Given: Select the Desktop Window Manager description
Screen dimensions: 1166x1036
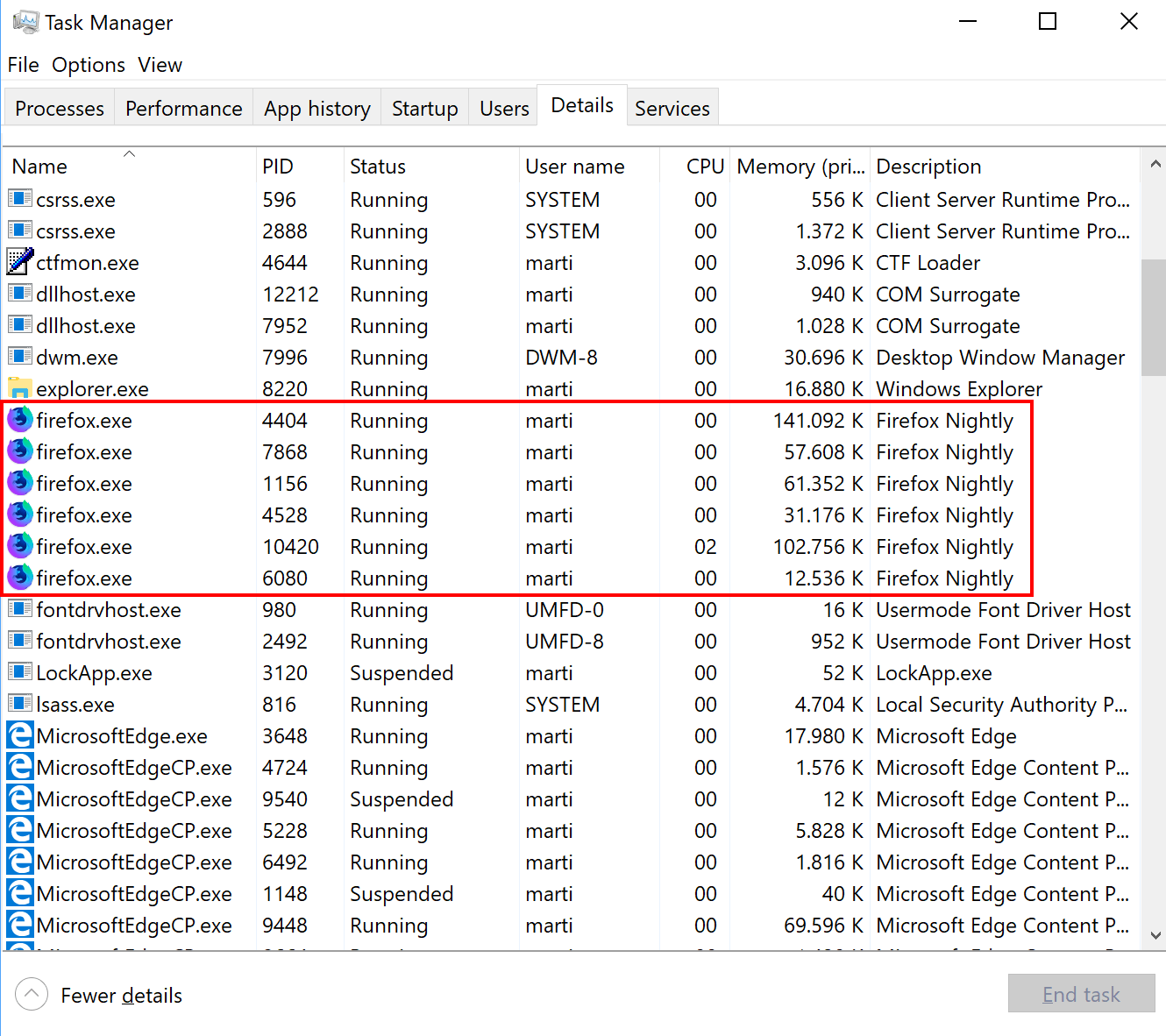Looking at the screenshot, I should (1000, 358).
